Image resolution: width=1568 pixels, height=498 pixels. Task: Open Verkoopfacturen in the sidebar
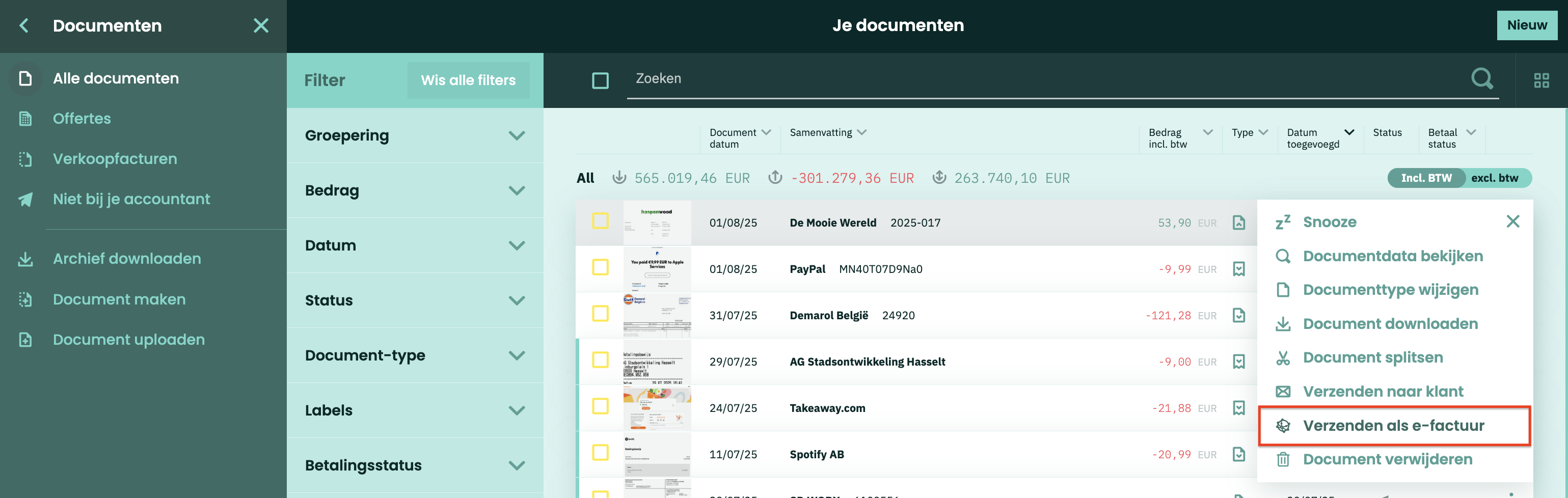[x=115, y=159]
